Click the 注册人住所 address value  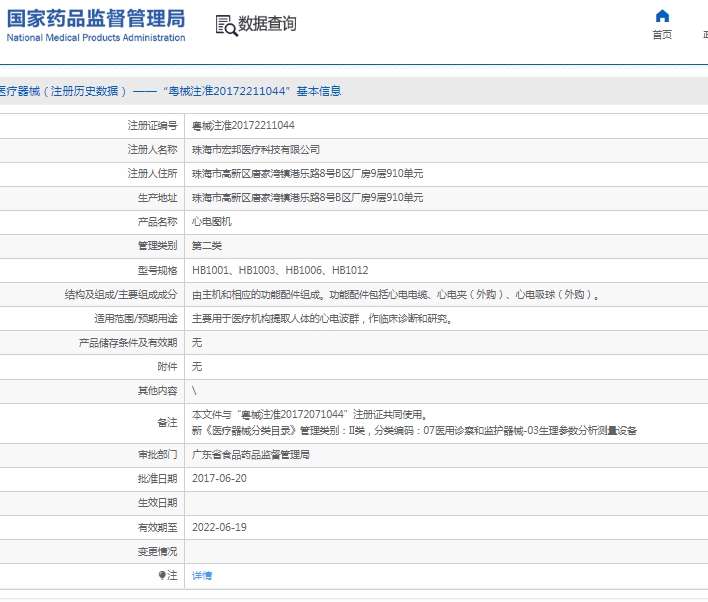pos(307,173)
